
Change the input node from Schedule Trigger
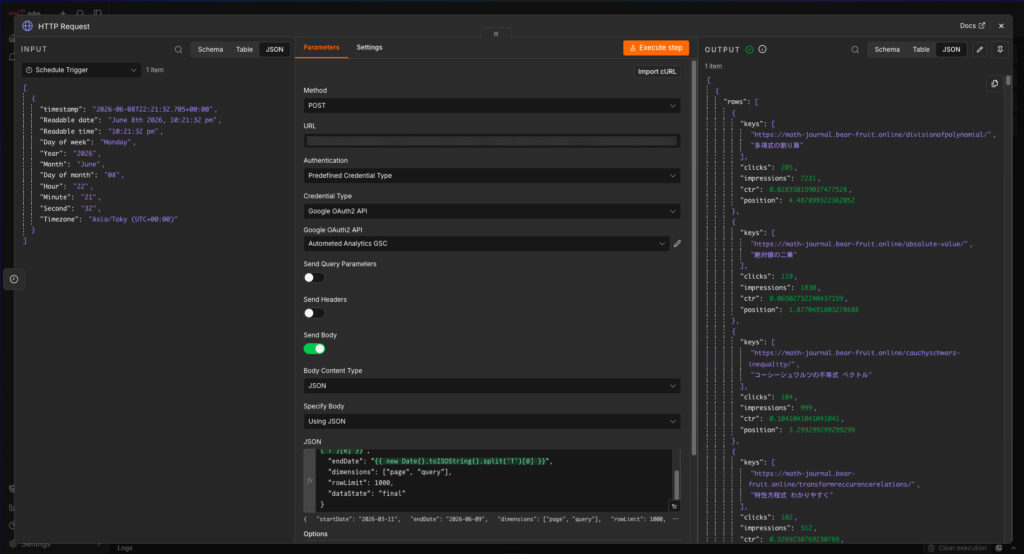[x=81, y=70]
